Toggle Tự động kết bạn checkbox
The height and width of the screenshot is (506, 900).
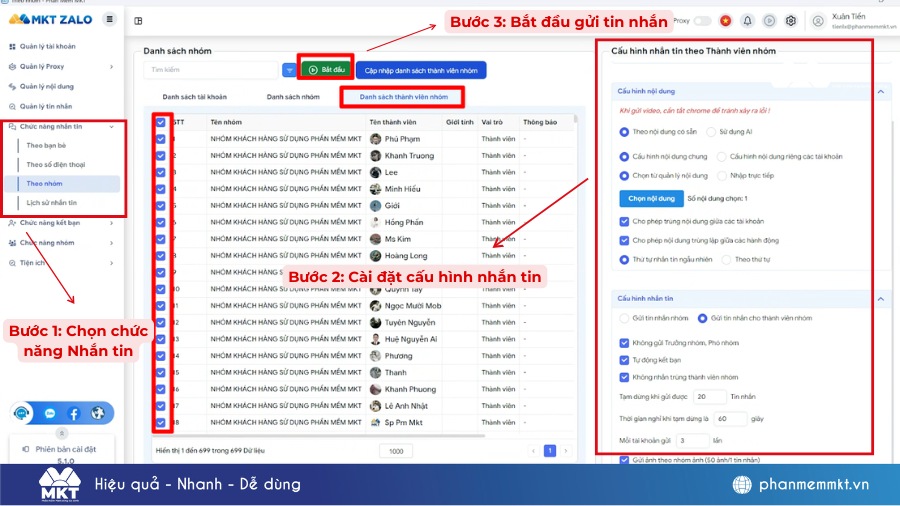tap(624, 360)
